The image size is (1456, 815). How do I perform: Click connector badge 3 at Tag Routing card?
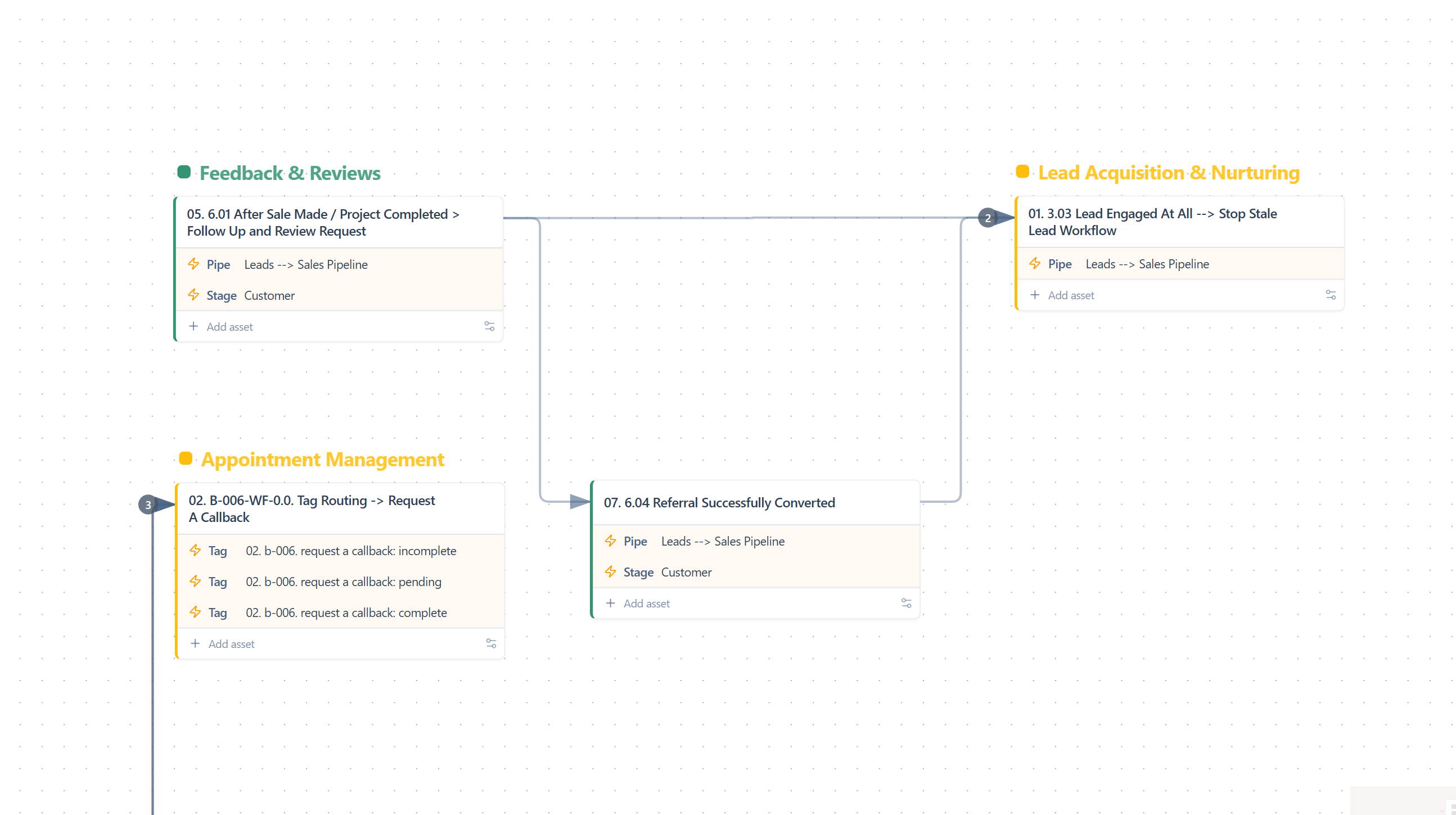click(x=148, y=505)
